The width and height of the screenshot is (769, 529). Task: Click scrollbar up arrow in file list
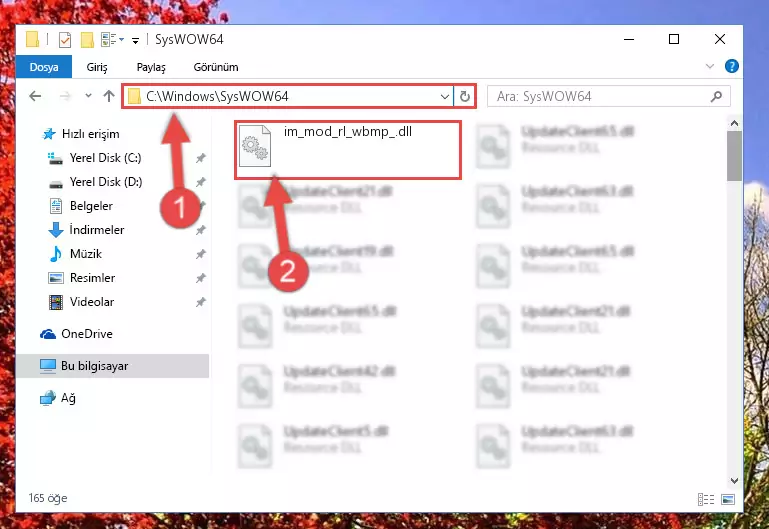734,123
